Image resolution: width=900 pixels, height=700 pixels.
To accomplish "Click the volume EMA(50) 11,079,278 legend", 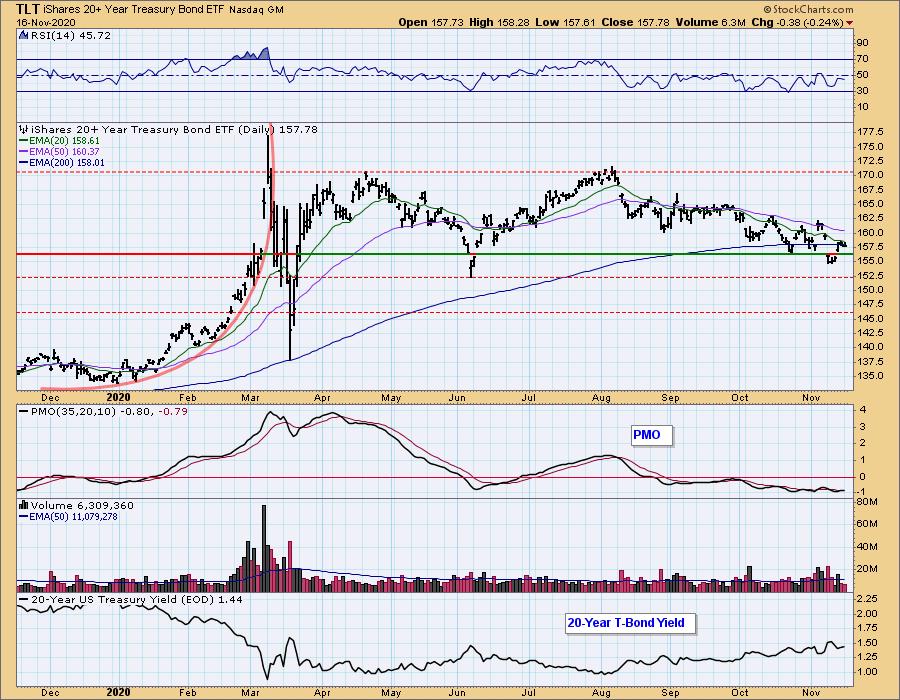I will 68,516.
